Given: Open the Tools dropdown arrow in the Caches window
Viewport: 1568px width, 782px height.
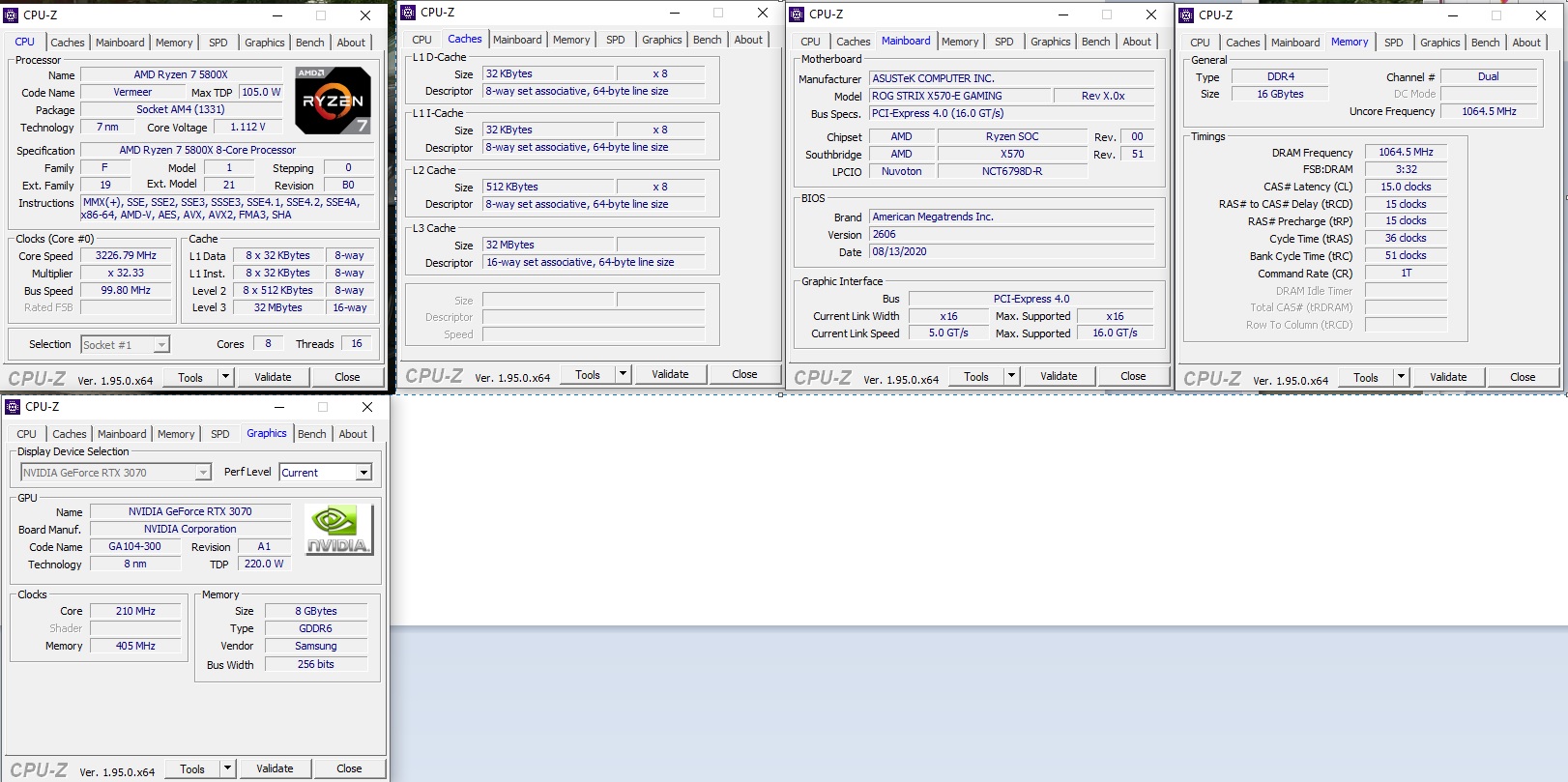Looking at the screenshot, I should coord(624,374).
